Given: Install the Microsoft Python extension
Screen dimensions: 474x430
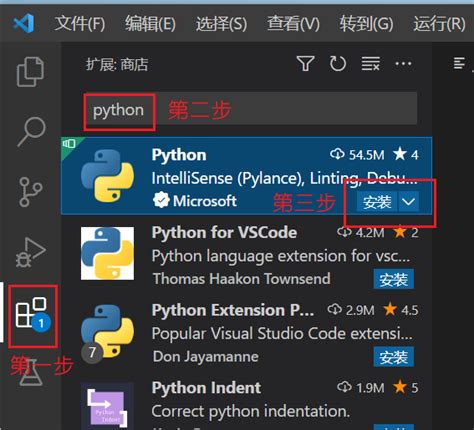Looking at the screenshot, I should tap(377, 202).
